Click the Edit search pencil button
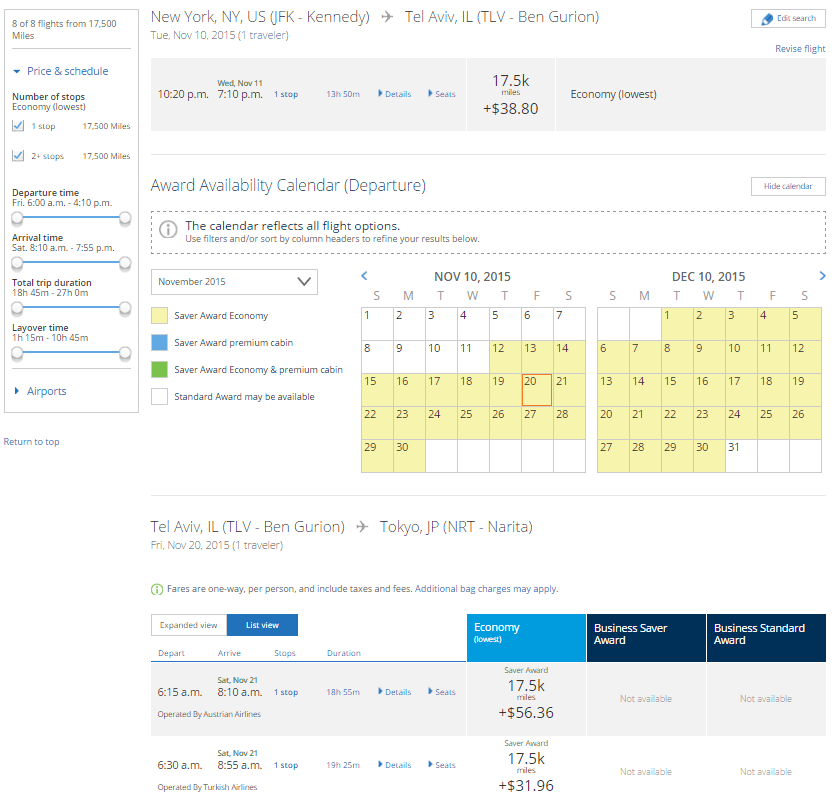Image resolution: width=840 pixels, height=802 pixels. pos(788,19)
